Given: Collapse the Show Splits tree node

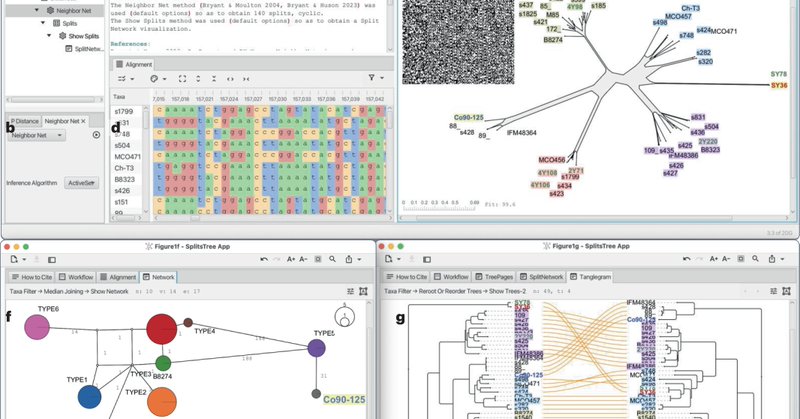Looking at the screenshot, I should pos(49,36).
